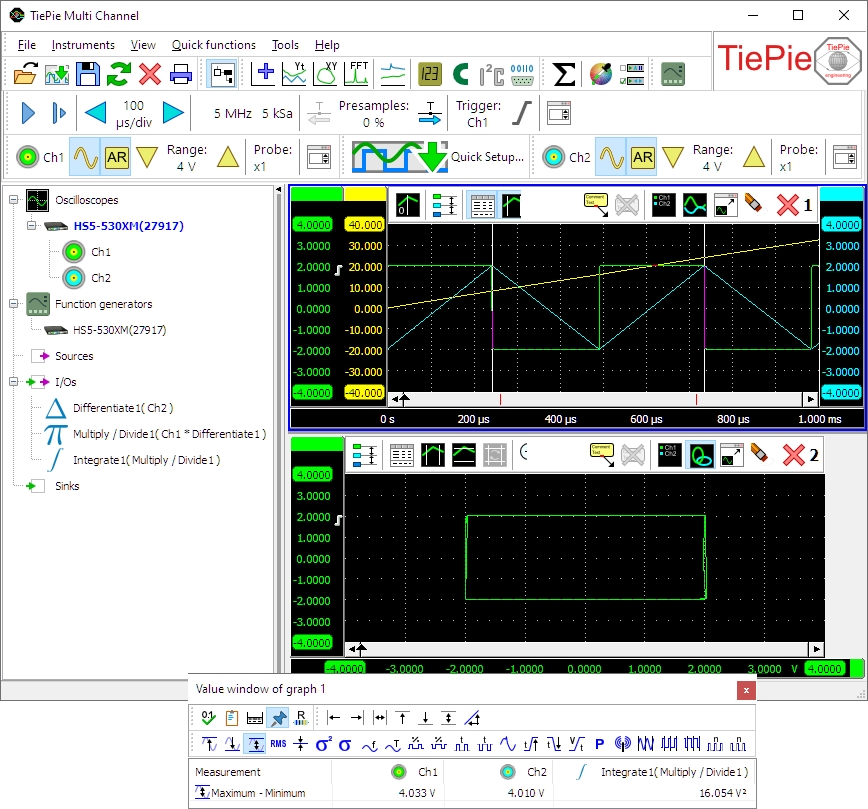The height and width of the screenshot is (809, 868).
Task: Toggle the pin icon in value window
Action: tap(279, 717)
